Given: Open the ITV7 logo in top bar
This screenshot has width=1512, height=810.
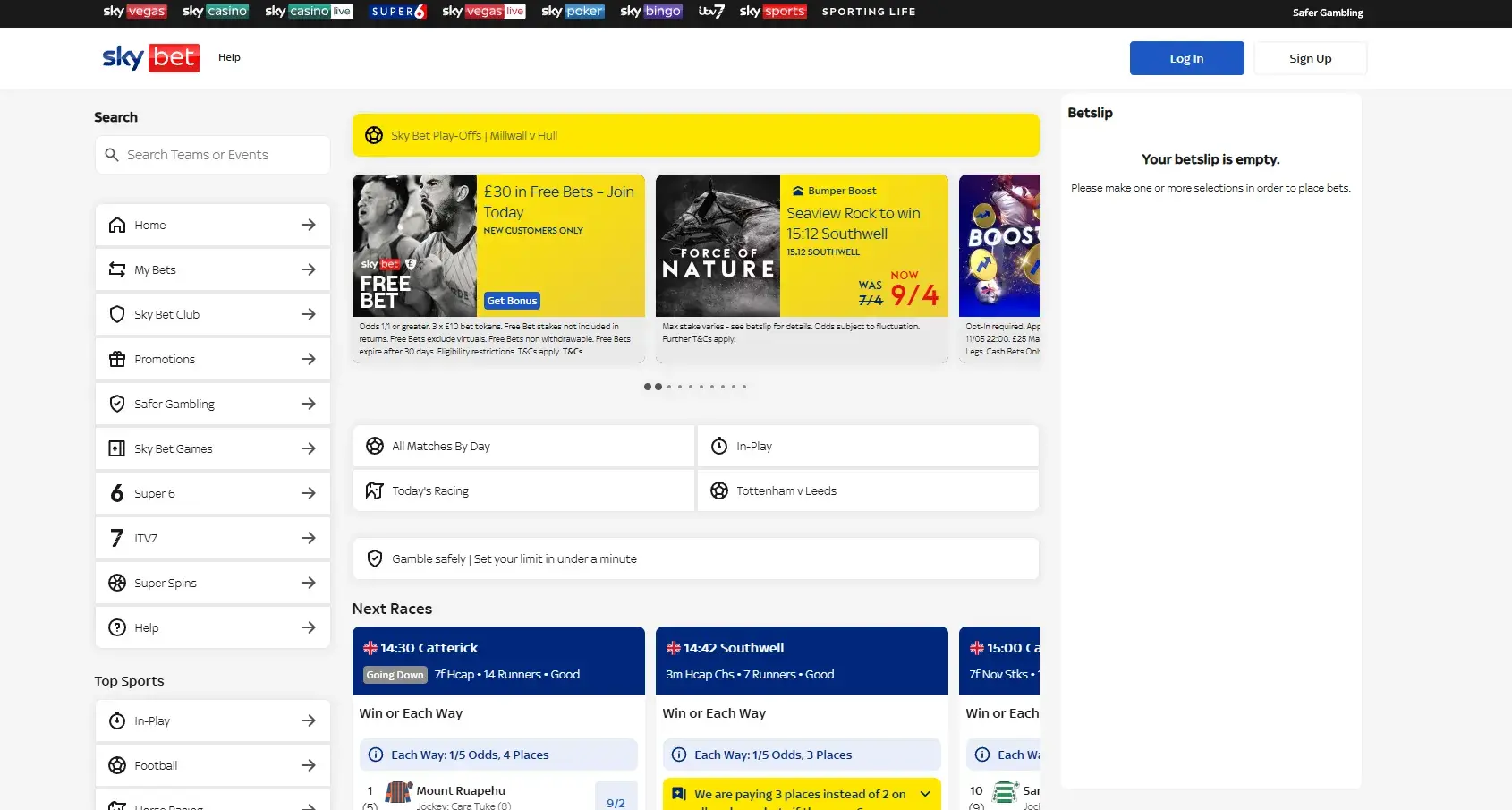Looking at the screenshot, I should (x=711, y=12).
